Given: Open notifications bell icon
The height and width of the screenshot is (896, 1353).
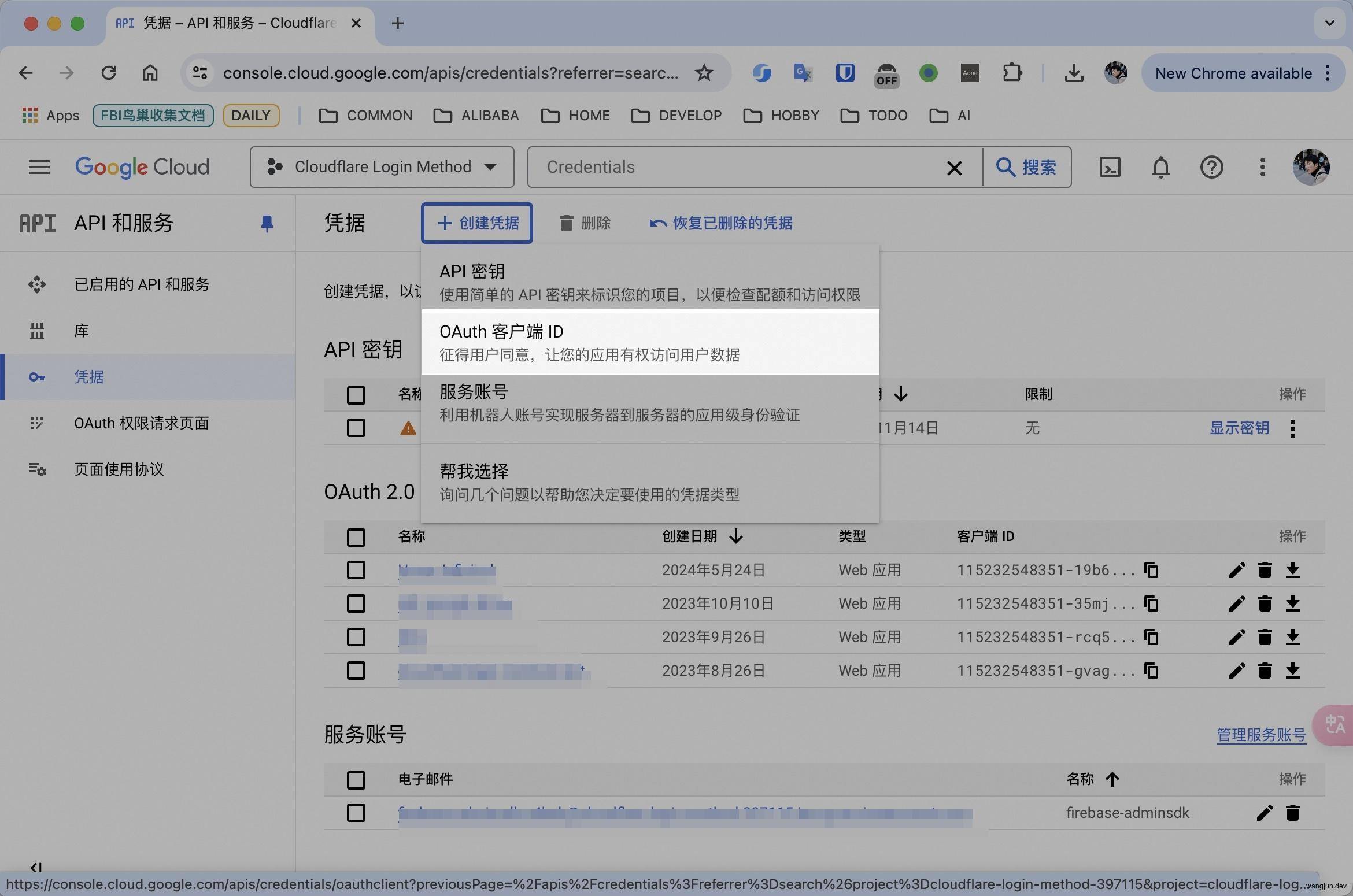Looking at the screenshot, I should (x=1160, y=167).
